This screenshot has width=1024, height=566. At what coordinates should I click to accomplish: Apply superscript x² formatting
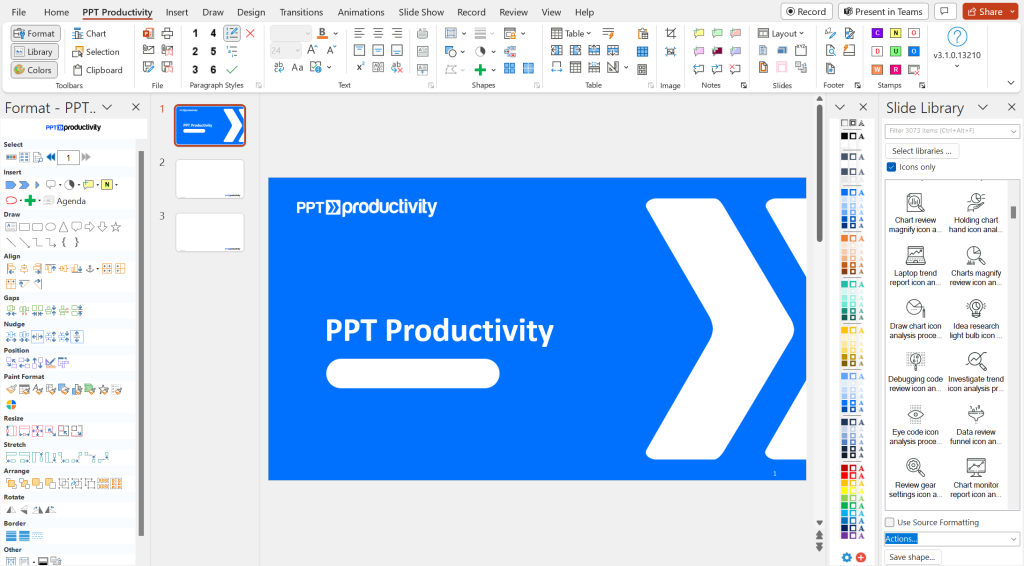[x=360, y=67]
